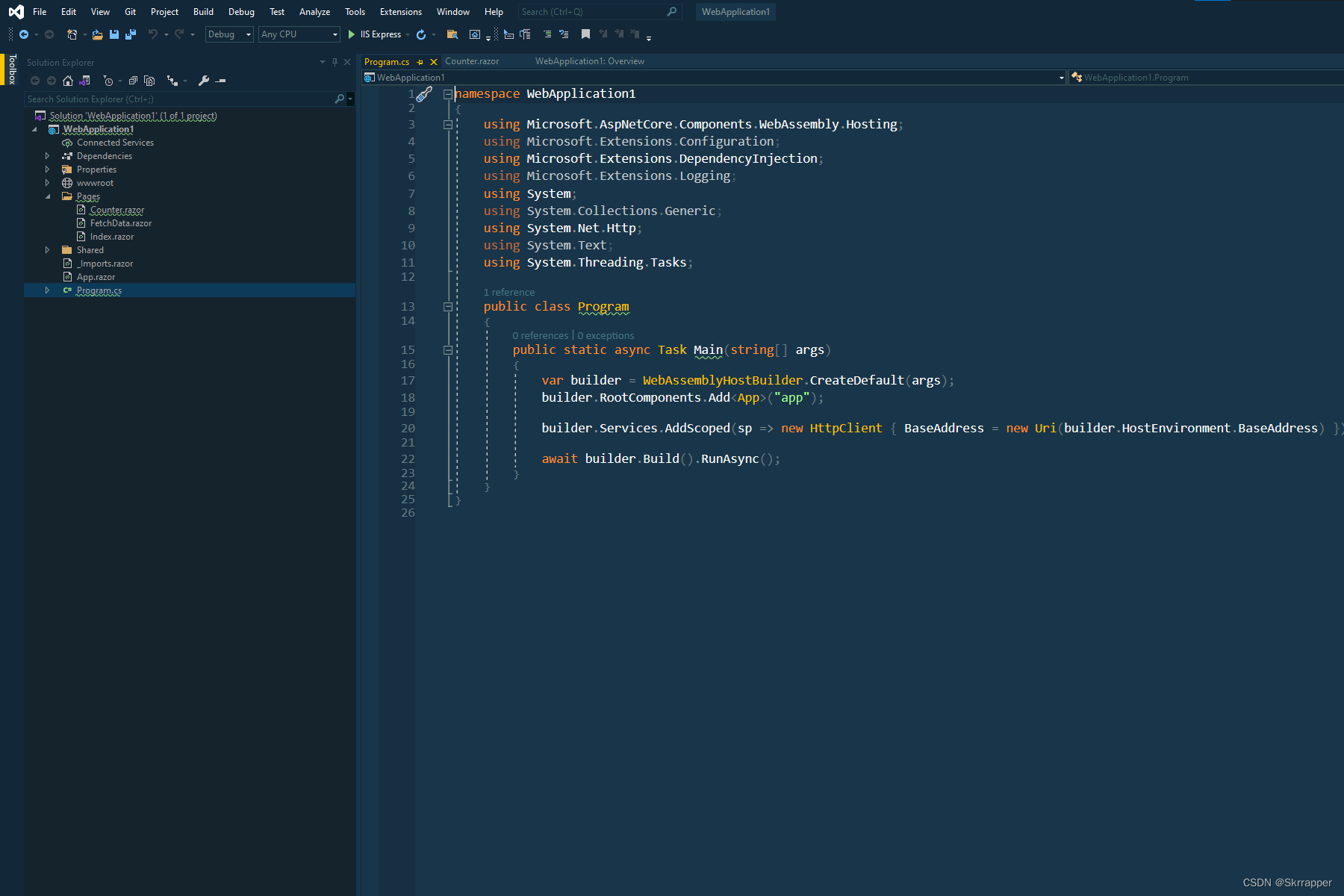
Task: Click the New Project toolbar icon
Action: (72, 34)
